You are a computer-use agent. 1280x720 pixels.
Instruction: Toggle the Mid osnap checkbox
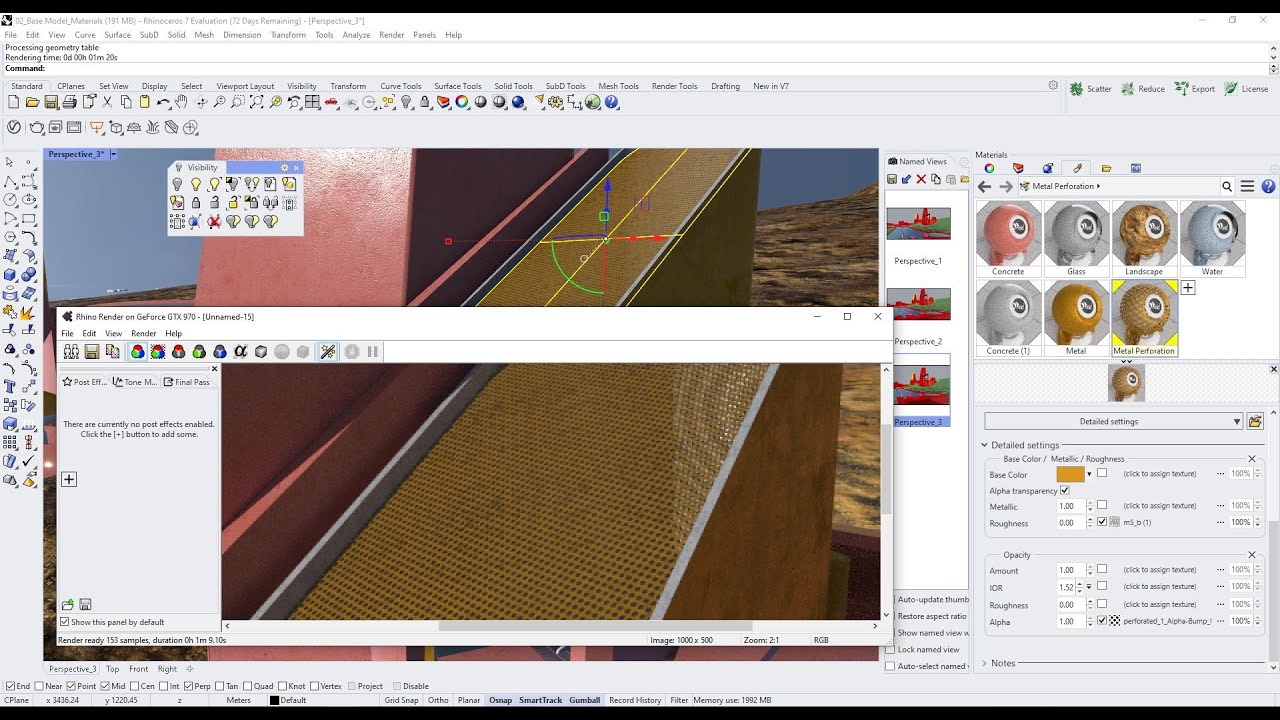tap(106, 686)
